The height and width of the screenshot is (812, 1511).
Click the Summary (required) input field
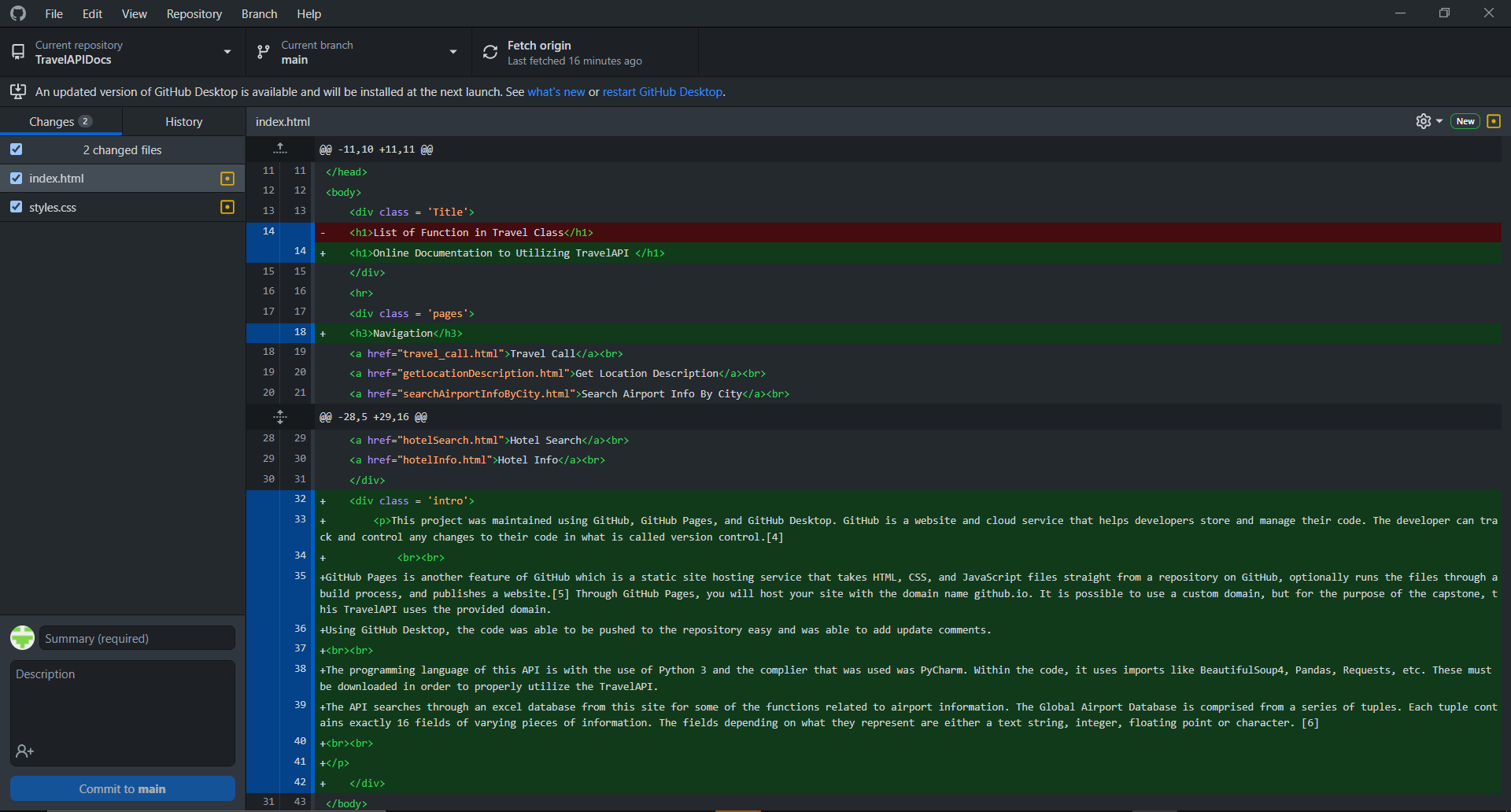coord(137,638)
